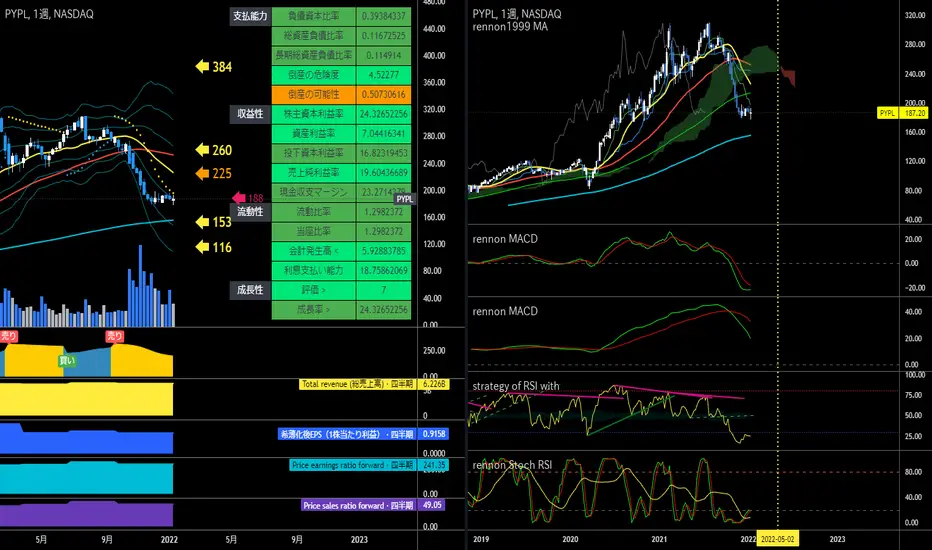
Task: Click the 投下資本利益率 row label
Action: click(x=314, y=153)
